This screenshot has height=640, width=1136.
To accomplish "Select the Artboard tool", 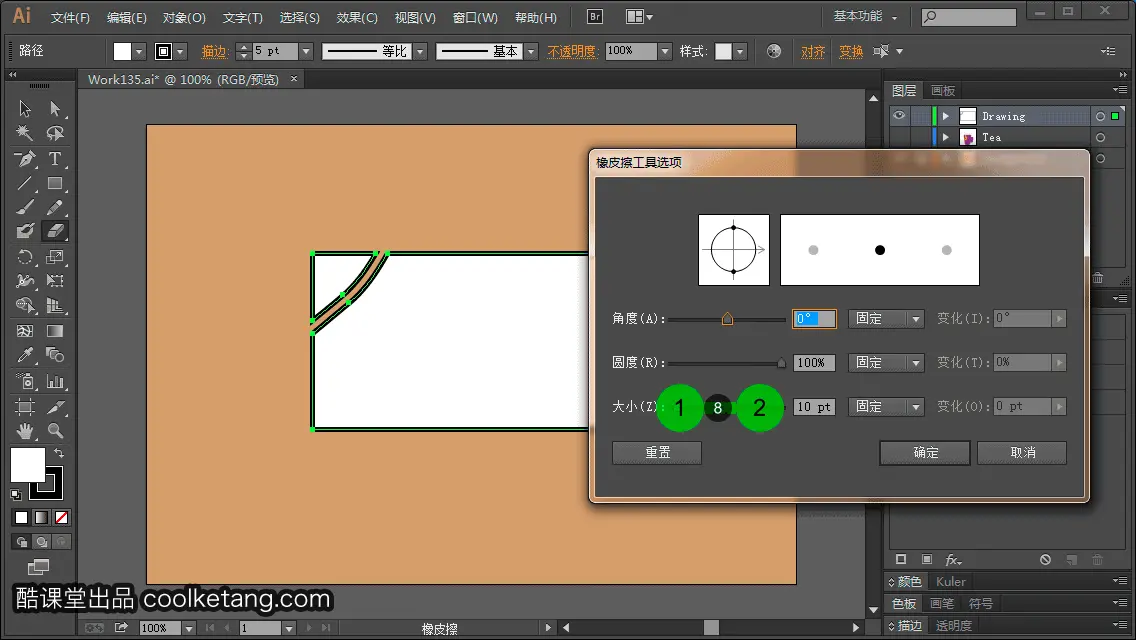I will (25, 407).
